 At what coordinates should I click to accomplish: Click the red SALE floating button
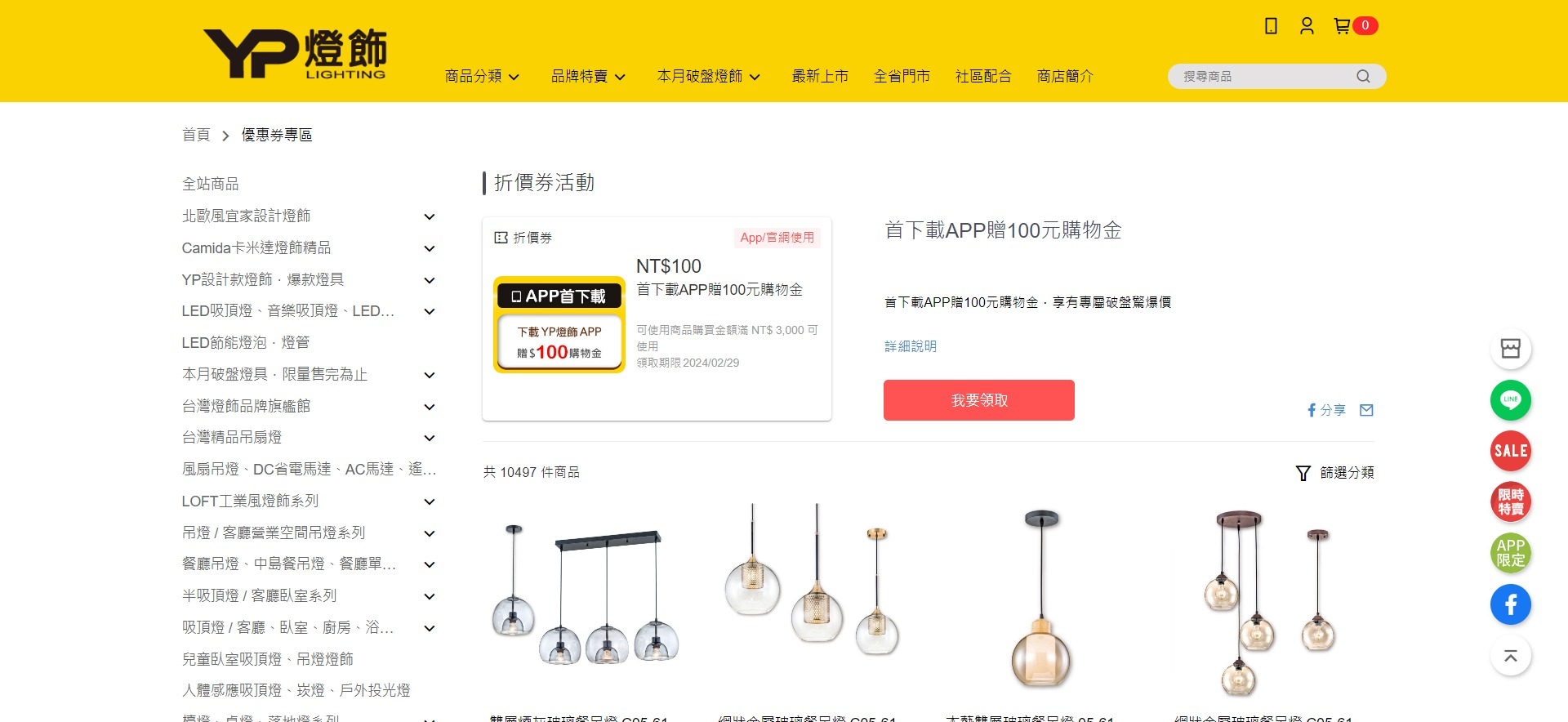(x=1511, y=451)
